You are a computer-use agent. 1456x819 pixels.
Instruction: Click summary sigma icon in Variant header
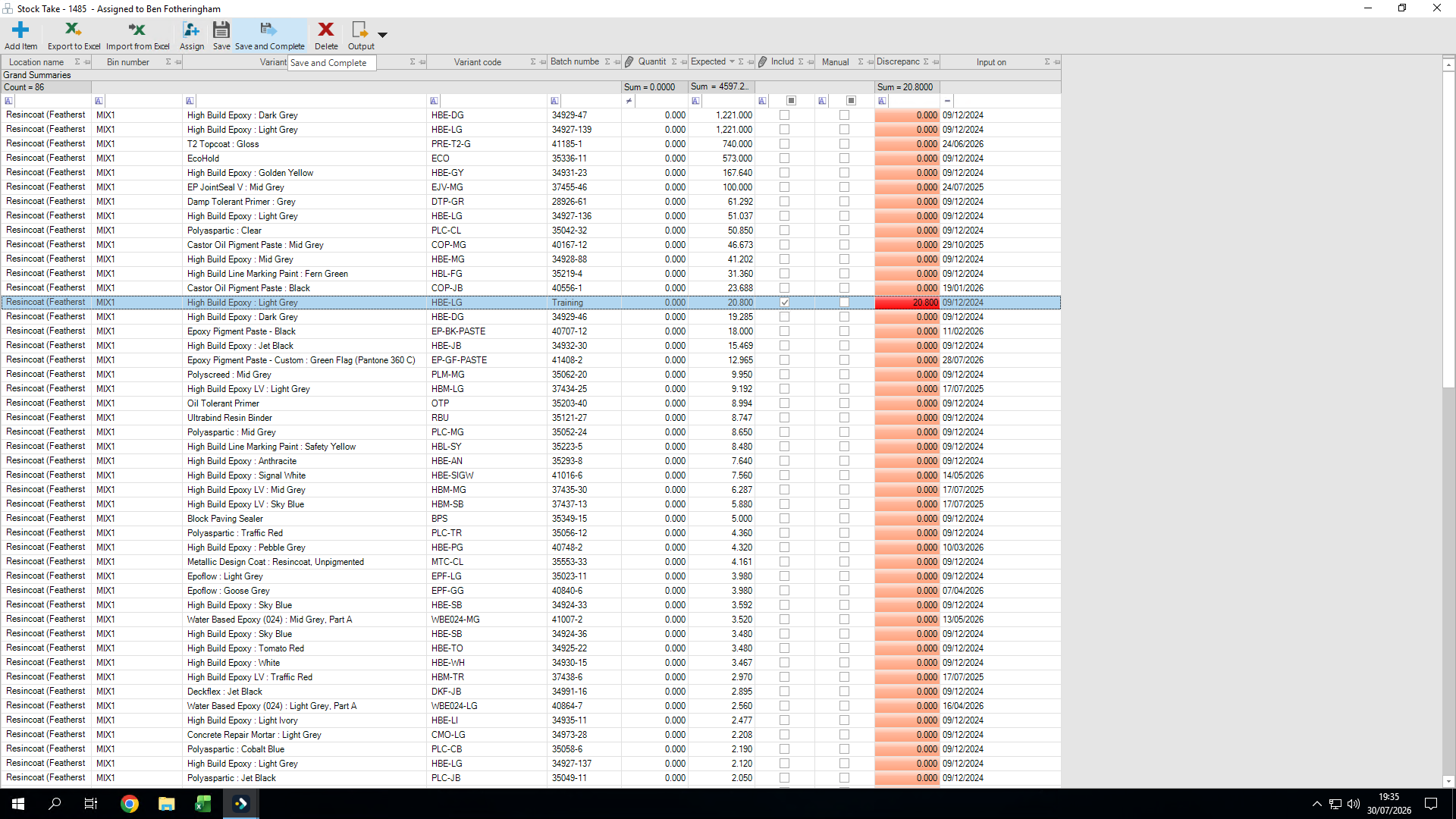click(x=413, y=62)
